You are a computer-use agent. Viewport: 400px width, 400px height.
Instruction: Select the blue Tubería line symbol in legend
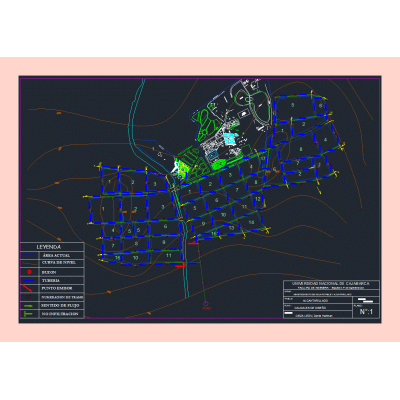coord(29,280)
